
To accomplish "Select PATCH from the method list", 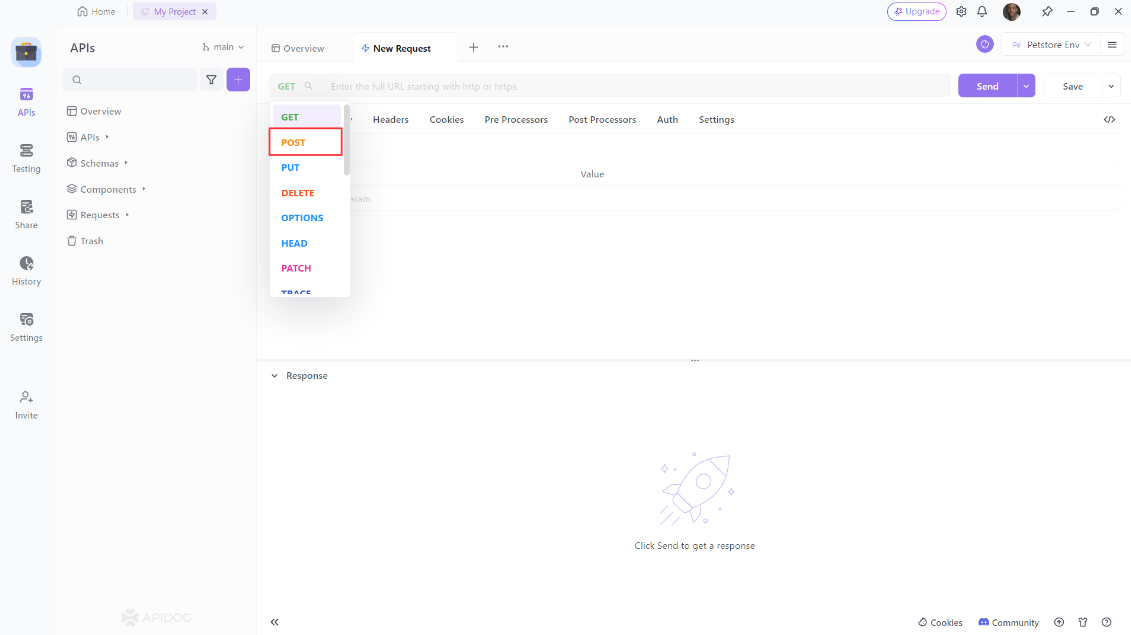I will (307, 268).
